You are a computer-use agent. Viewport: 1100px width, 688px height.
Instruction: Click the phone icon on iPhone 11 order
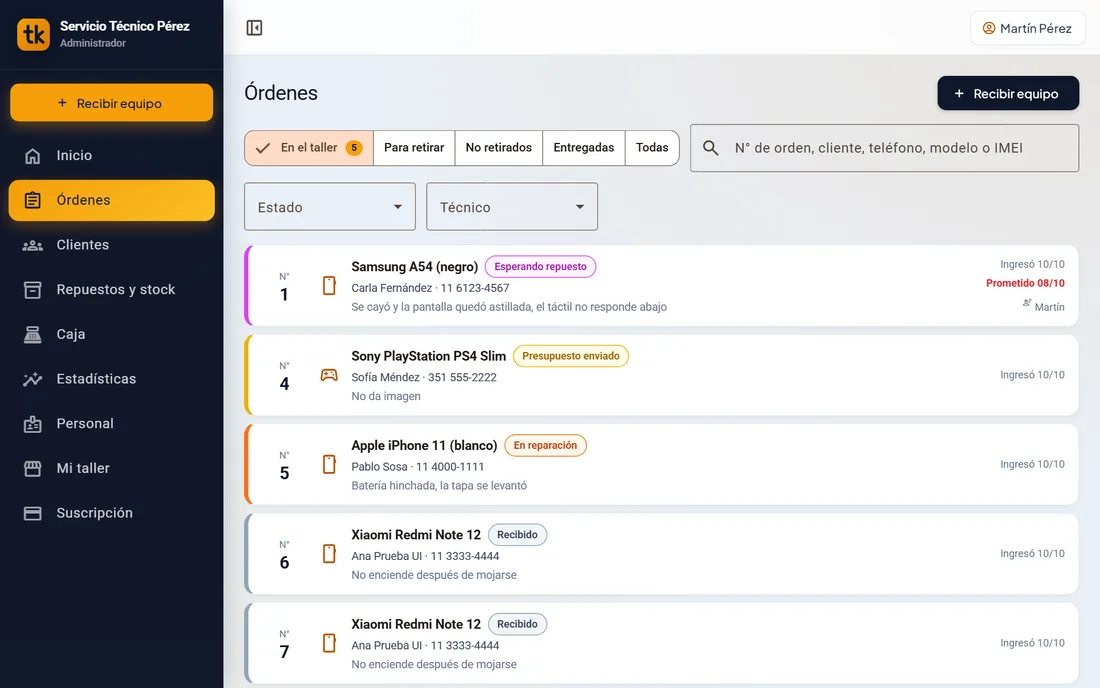(x=329, y=464)
